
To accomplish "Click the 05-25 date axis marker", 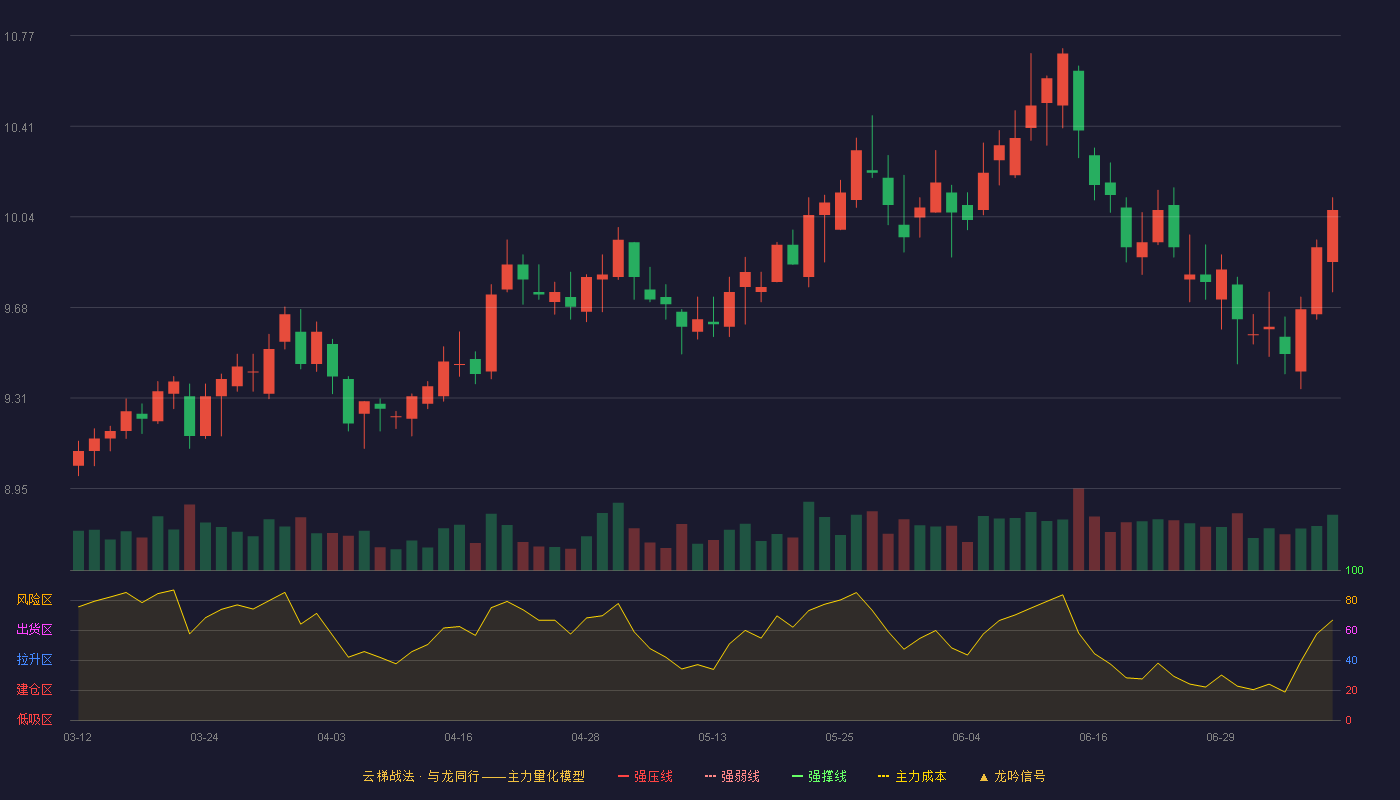I will coord(839,737).
